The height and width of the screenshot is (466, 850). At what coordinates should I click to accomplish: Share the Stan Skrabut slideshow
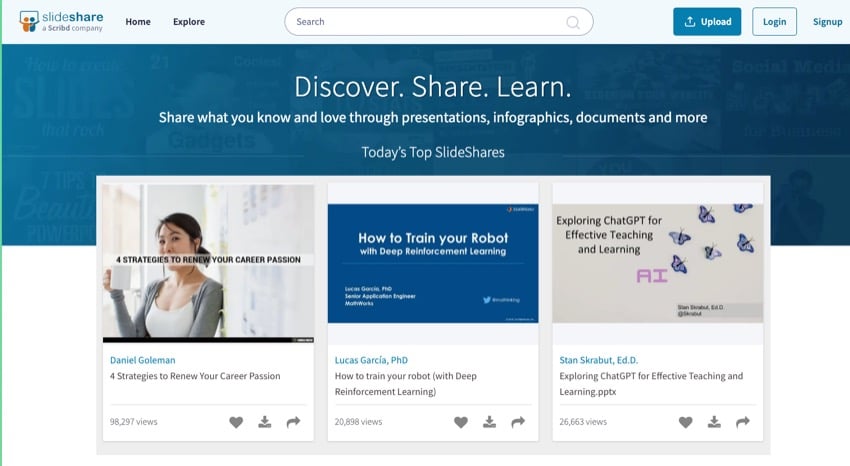click(x=743, y=422)
